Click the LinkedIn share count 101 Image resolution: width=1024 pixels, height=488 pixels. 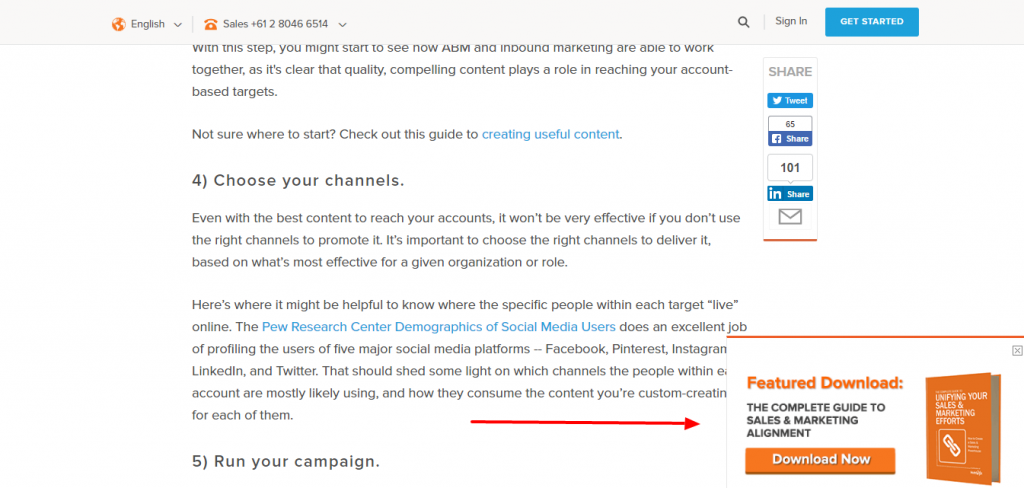790,168
